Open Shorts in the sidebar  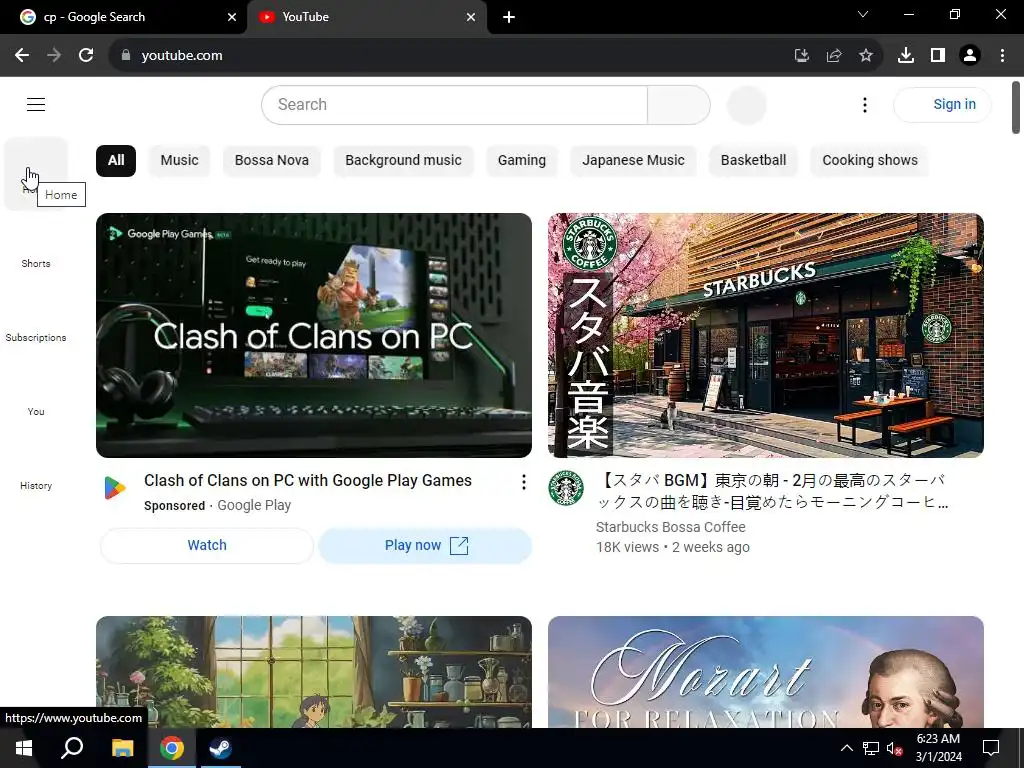36,248
